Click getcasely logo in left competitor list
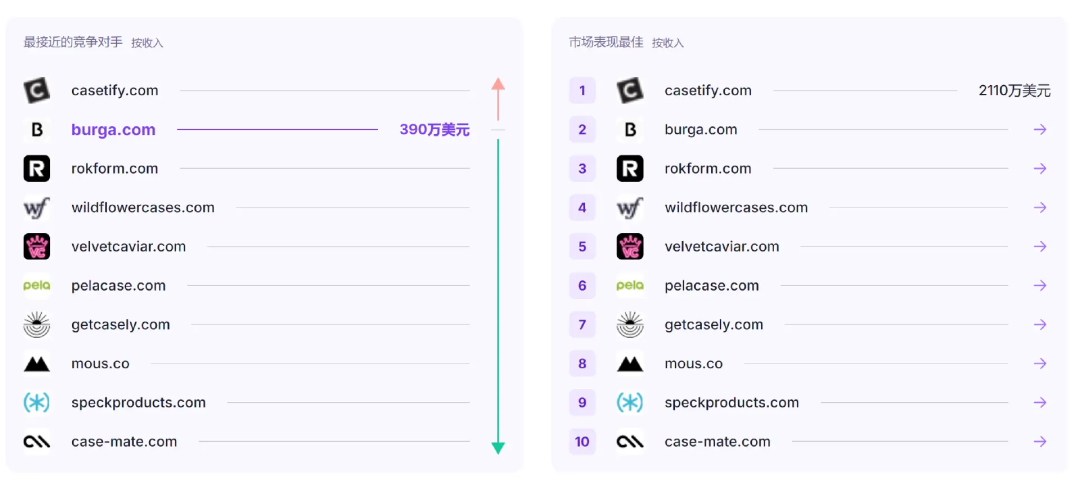1080x496 pixels. [x=37, y=325]
